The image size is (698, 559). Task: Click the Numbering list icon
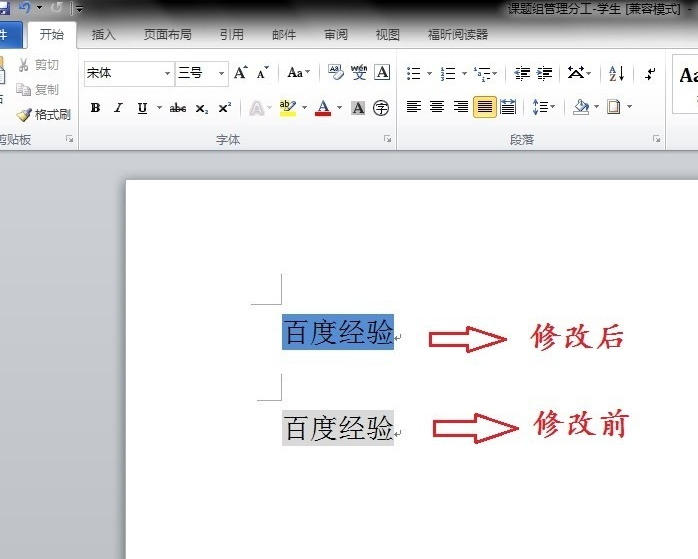(448, 73)
